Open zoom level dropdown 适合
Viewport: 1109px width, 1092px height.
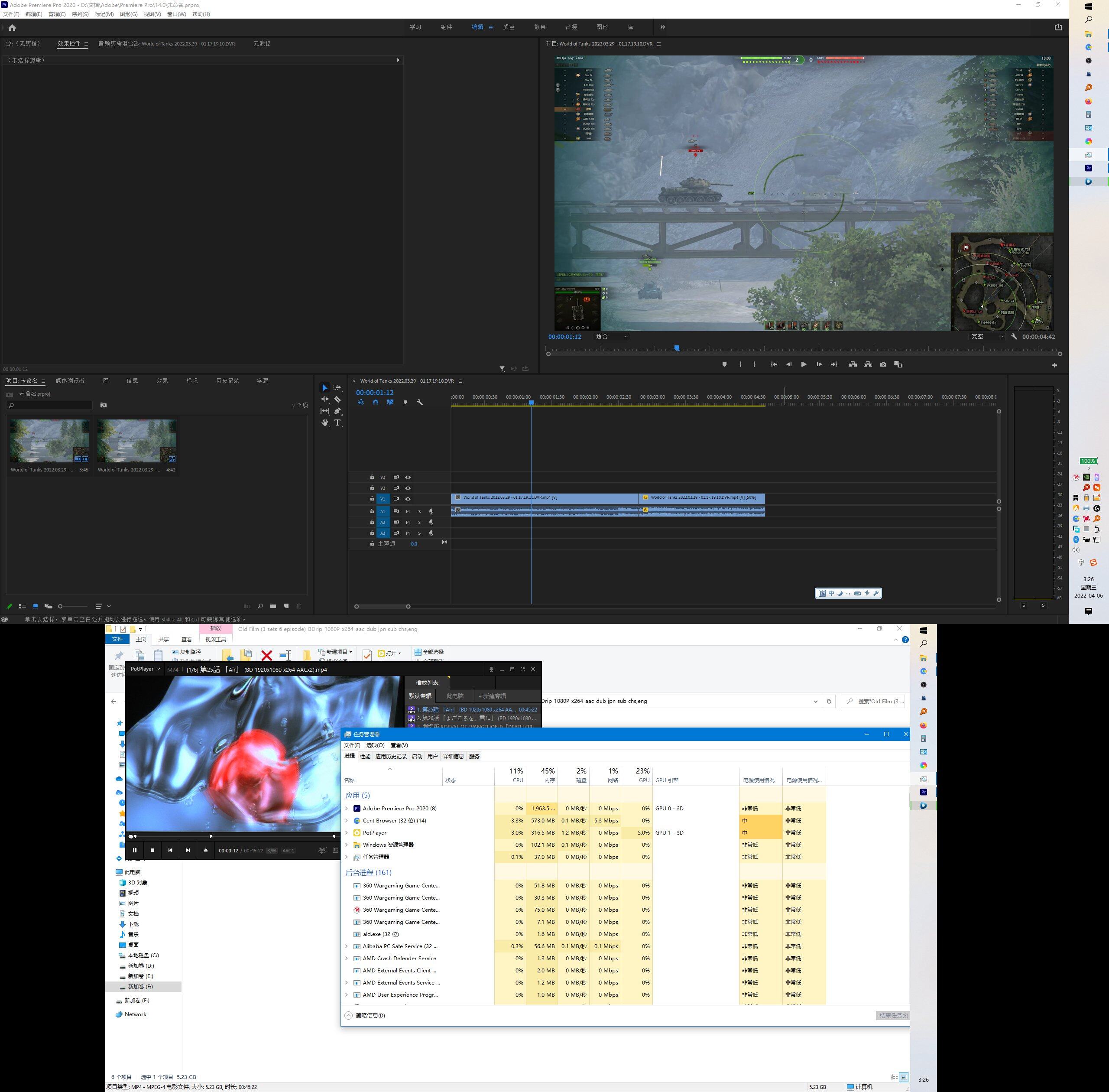click(x=612, y=337)
